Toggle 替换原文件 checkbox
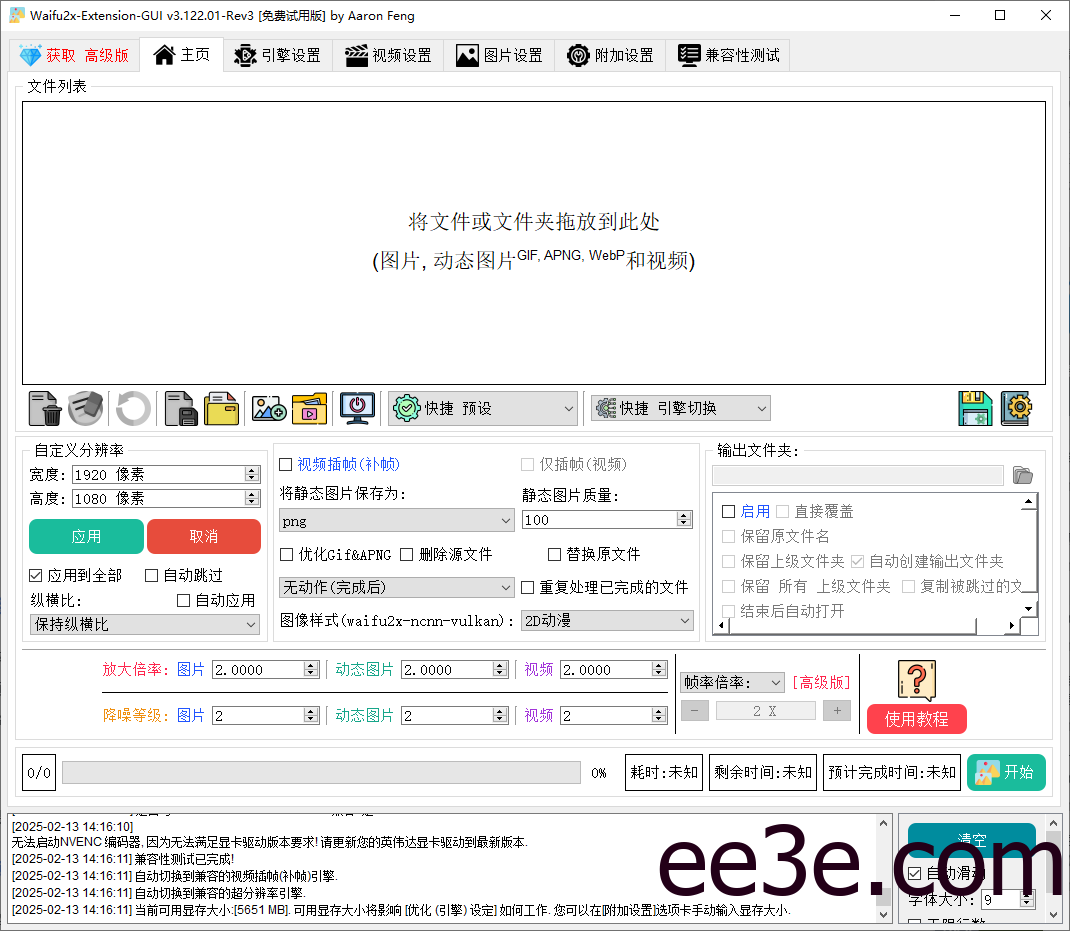 coord(554,555)
